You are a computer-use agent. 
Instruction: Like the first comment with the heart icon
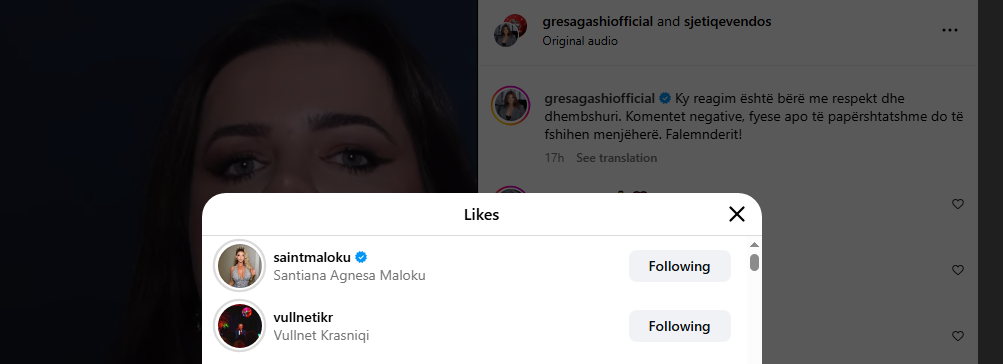(958, 204)
